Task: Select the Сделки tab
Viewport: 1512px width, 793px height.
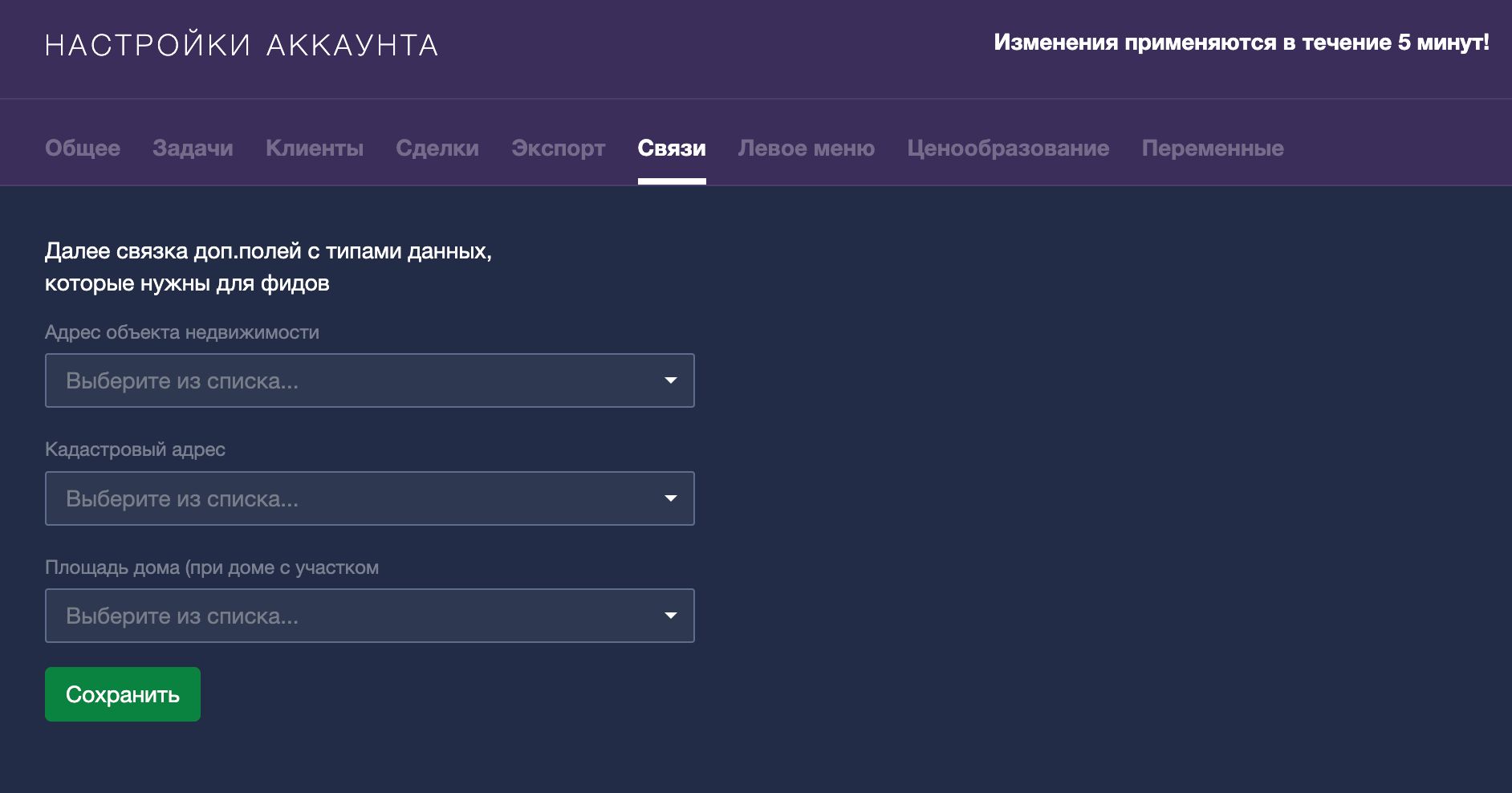Action: pos(437,148)
